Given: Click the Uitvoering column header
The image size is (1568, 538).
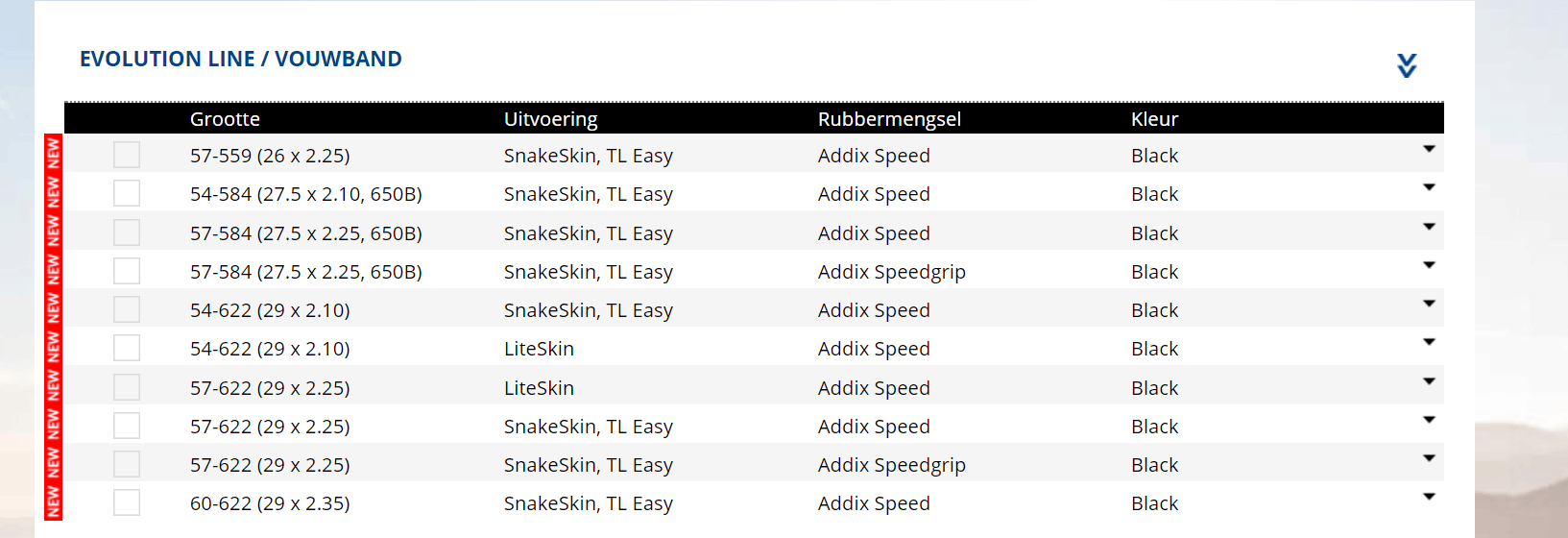Looking at the screenshot, I should pyautogui.click(x=550, y=119).
